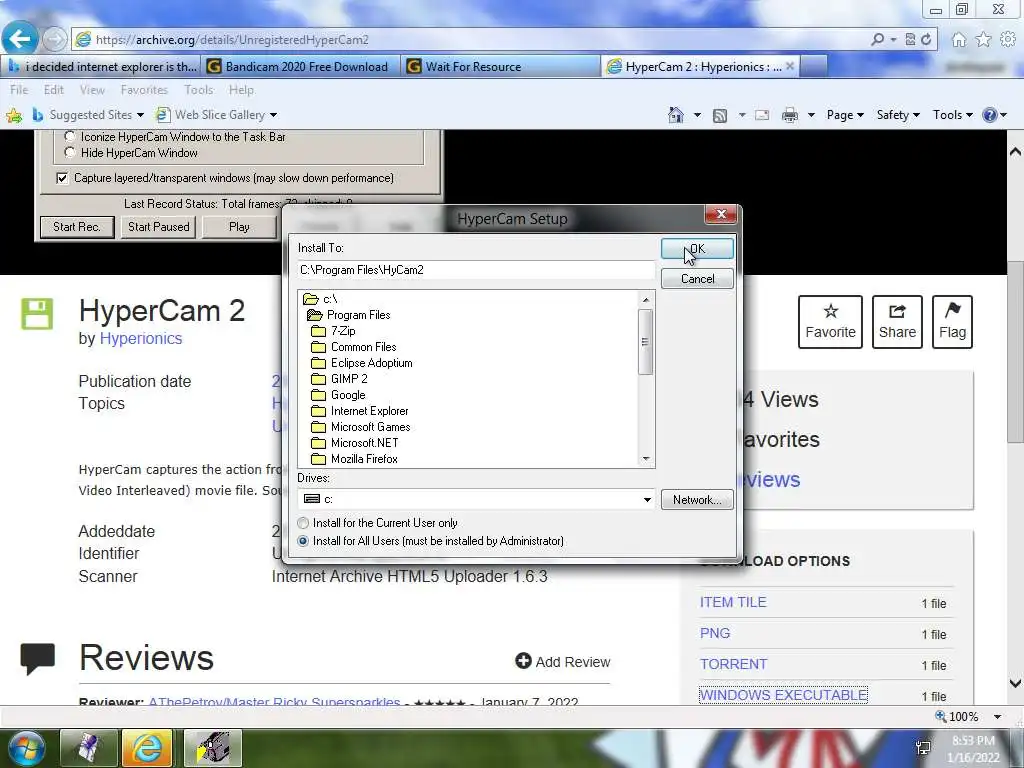Toggle Capture layered/transparent windows checkbox
Screen dimensions: 1024x768
click(62, 178)
